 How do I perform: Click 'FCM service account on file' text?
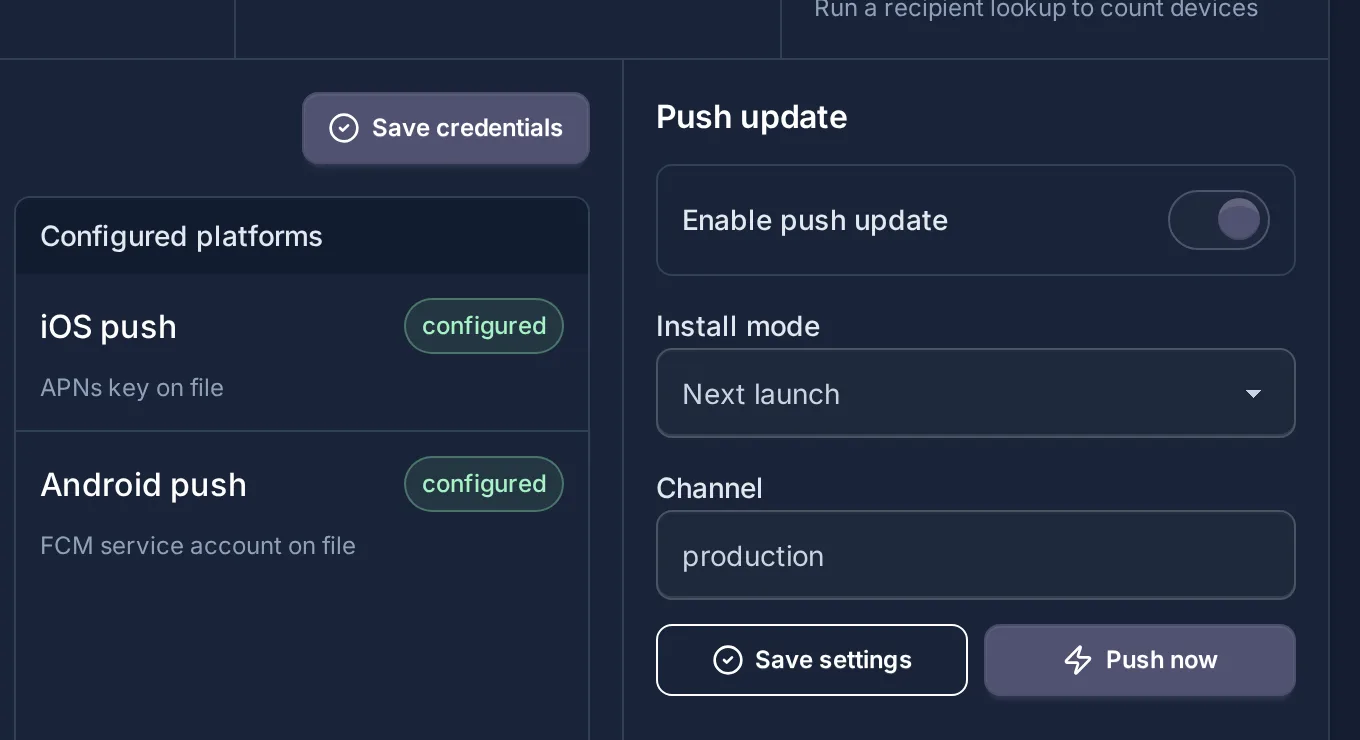pyautogui.click(x=198, y=546)
